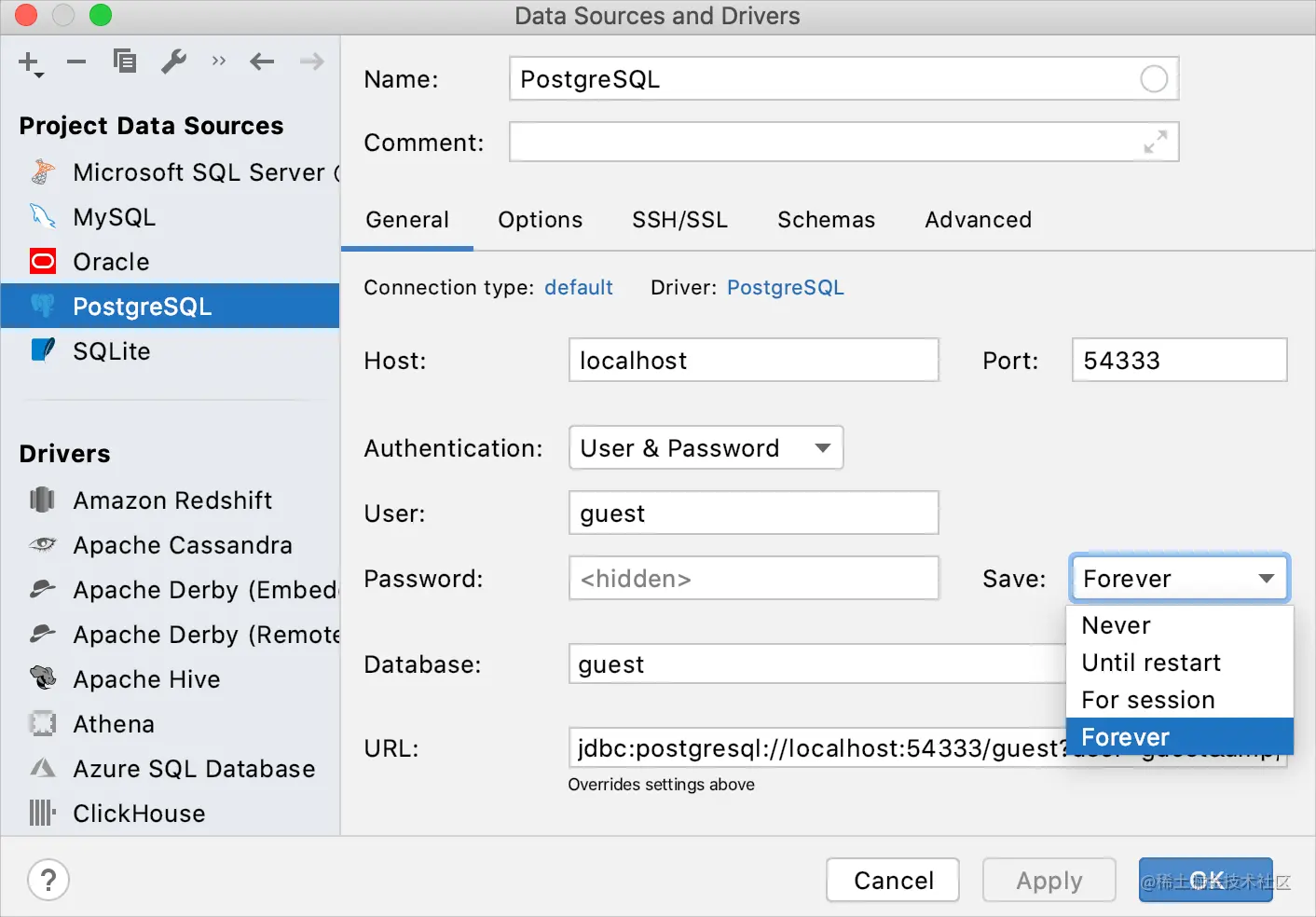Click the Database field
This screenshot has height=917, width=1316.
[817, 664]
